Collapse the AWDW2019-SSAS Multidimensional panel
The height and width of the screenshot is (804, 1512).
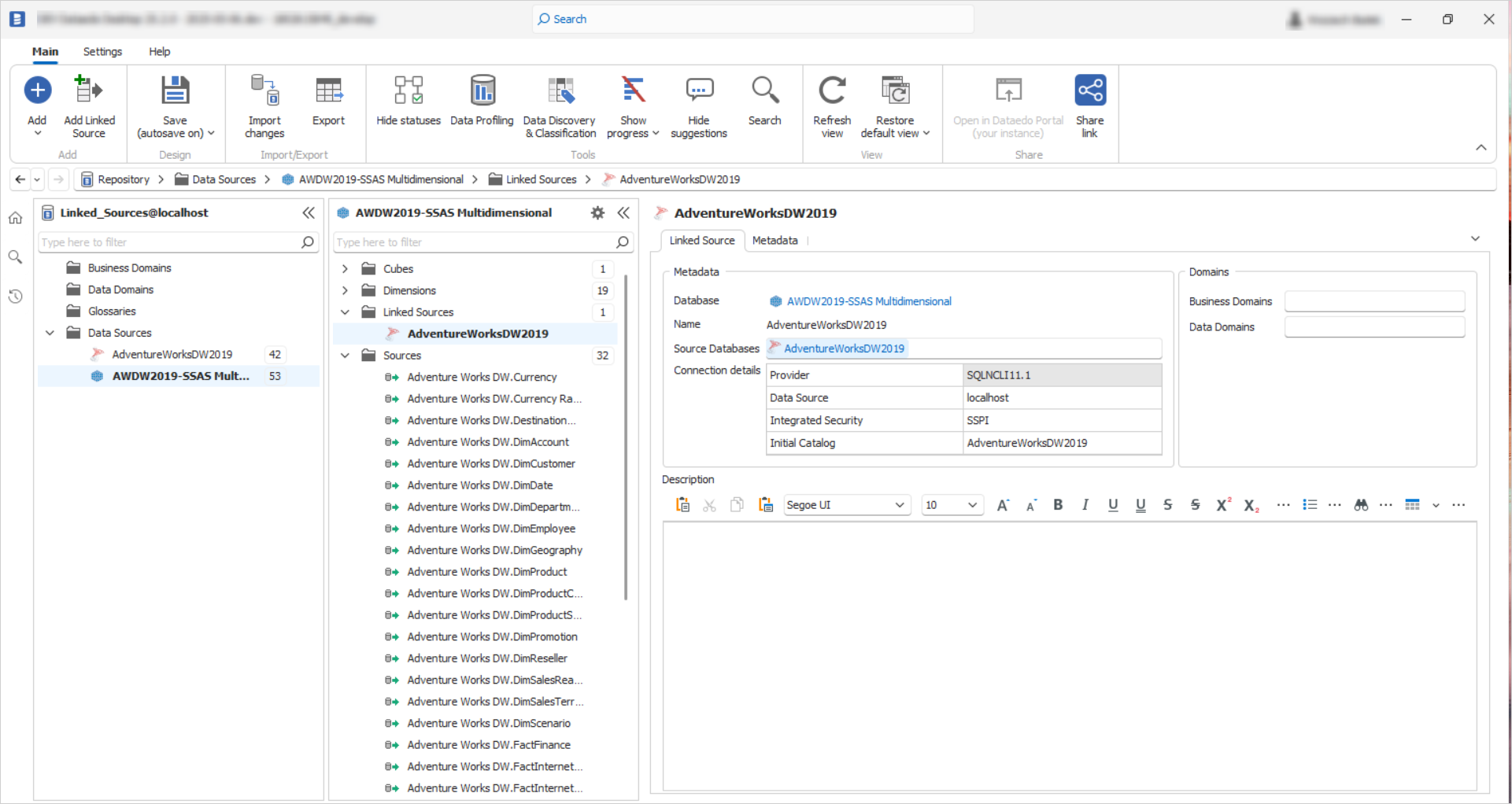(x=623, y=212)
